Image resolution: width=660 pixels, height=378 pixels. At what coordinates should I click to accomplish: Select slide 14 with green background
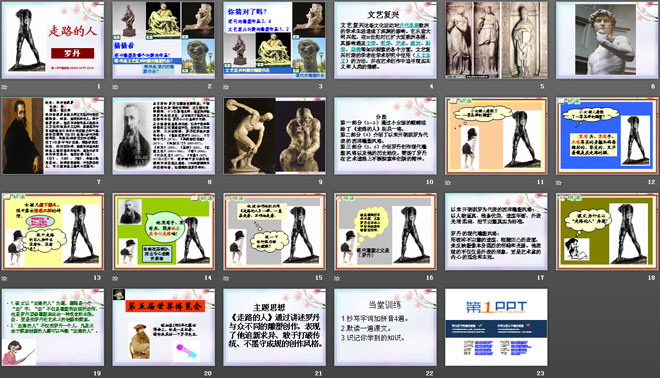point(164,232)
